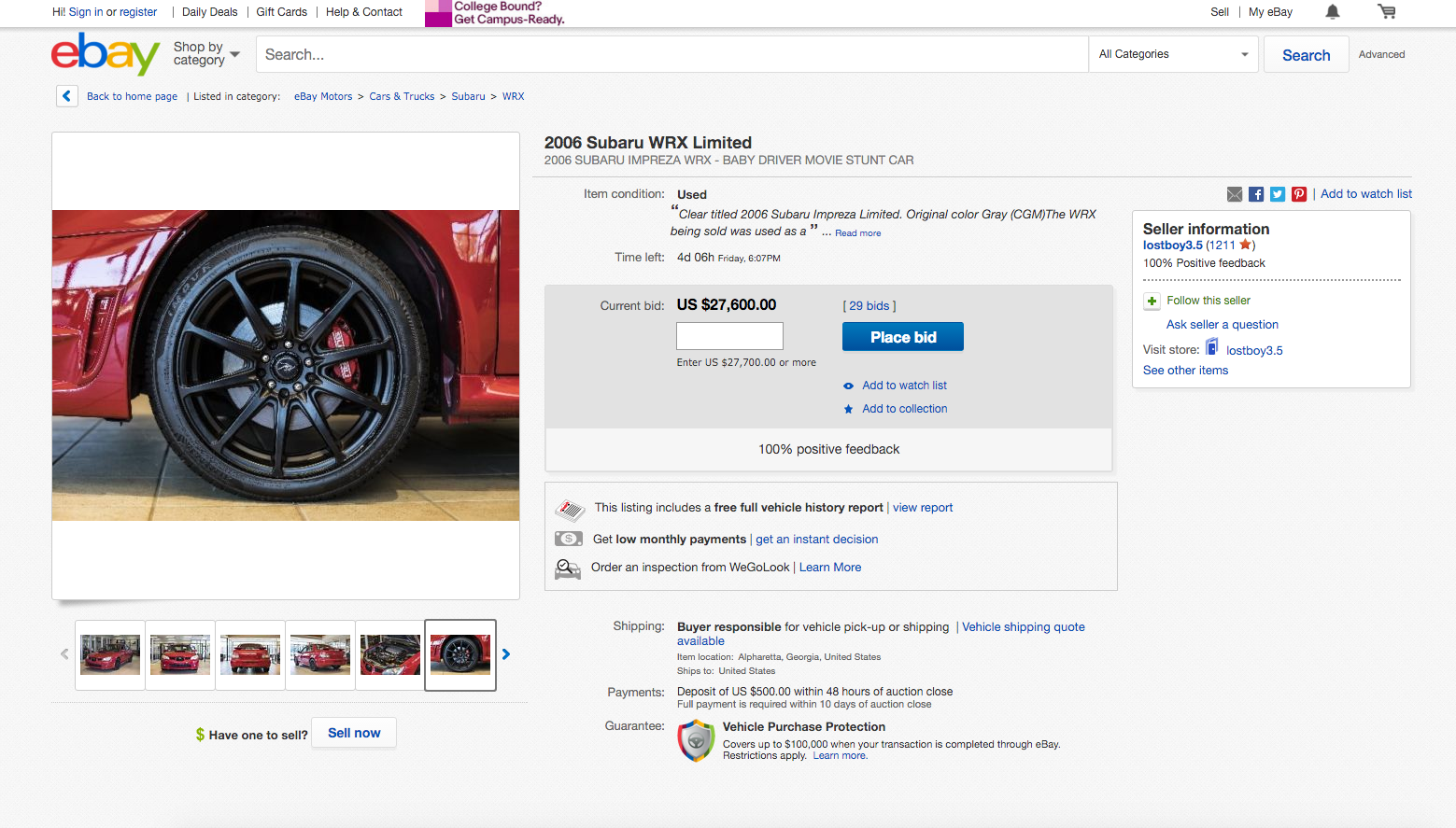
Task: Share listing on Facebook icon
Action: pyautogui.click(x=1256, y=194)
